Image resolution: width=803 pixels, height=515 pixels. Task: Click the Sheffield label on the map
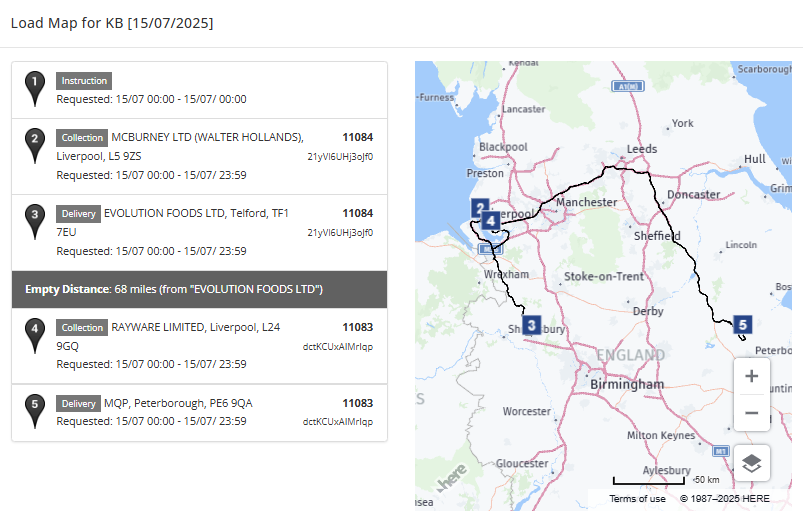[657, 236]
